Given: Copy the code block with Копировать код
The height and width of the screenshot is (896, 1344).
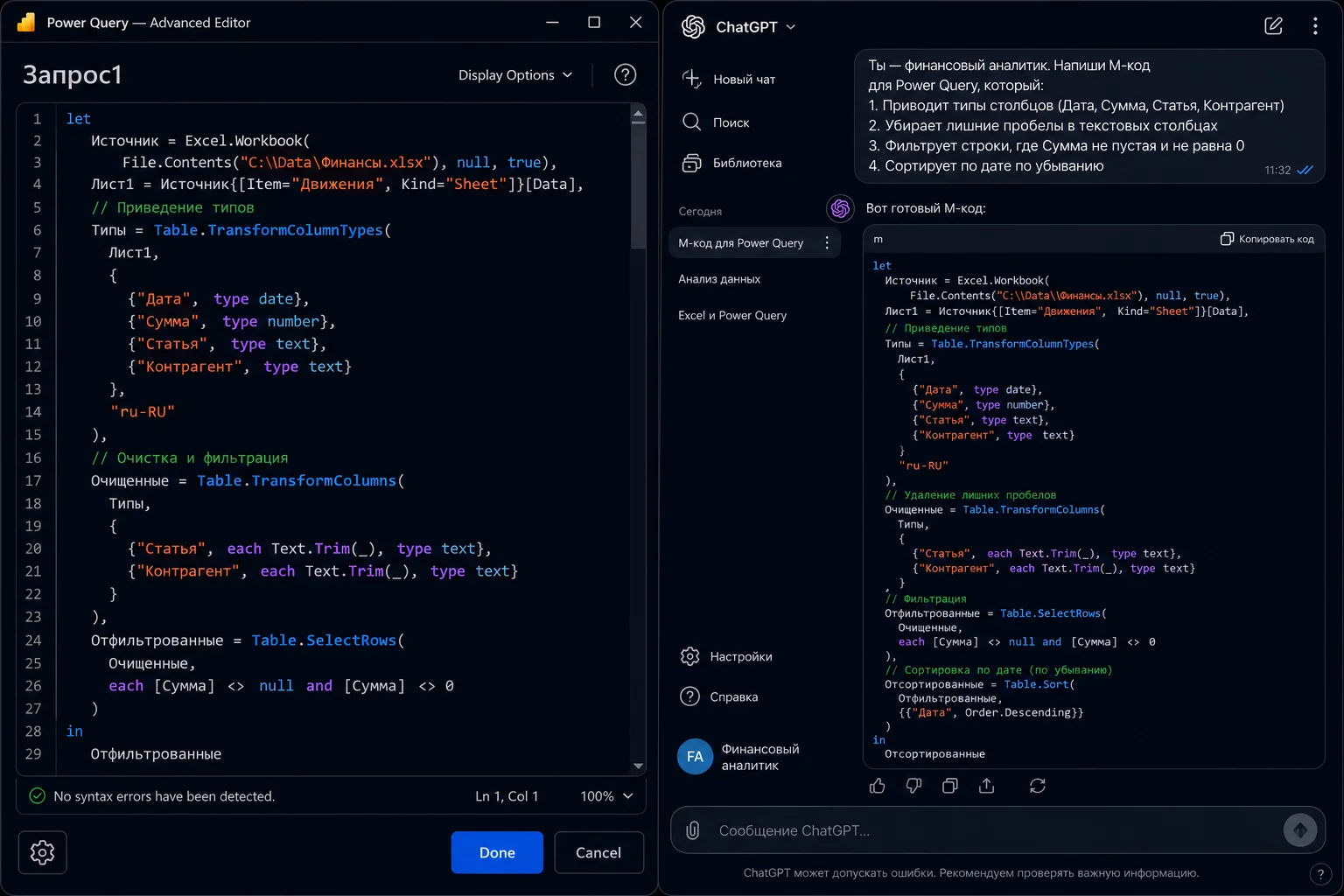Looking at the screenshot, I should pos(1267,239).
